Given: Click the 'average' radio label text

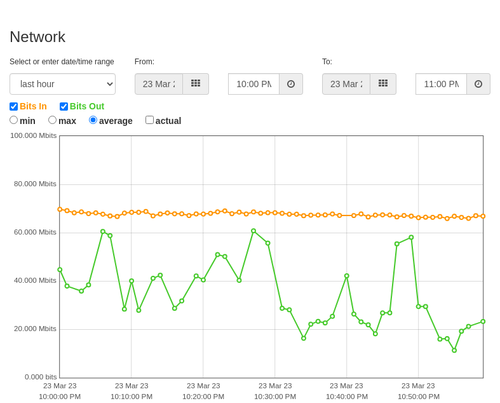Looking at the screenshot, I should pos(116,121).
